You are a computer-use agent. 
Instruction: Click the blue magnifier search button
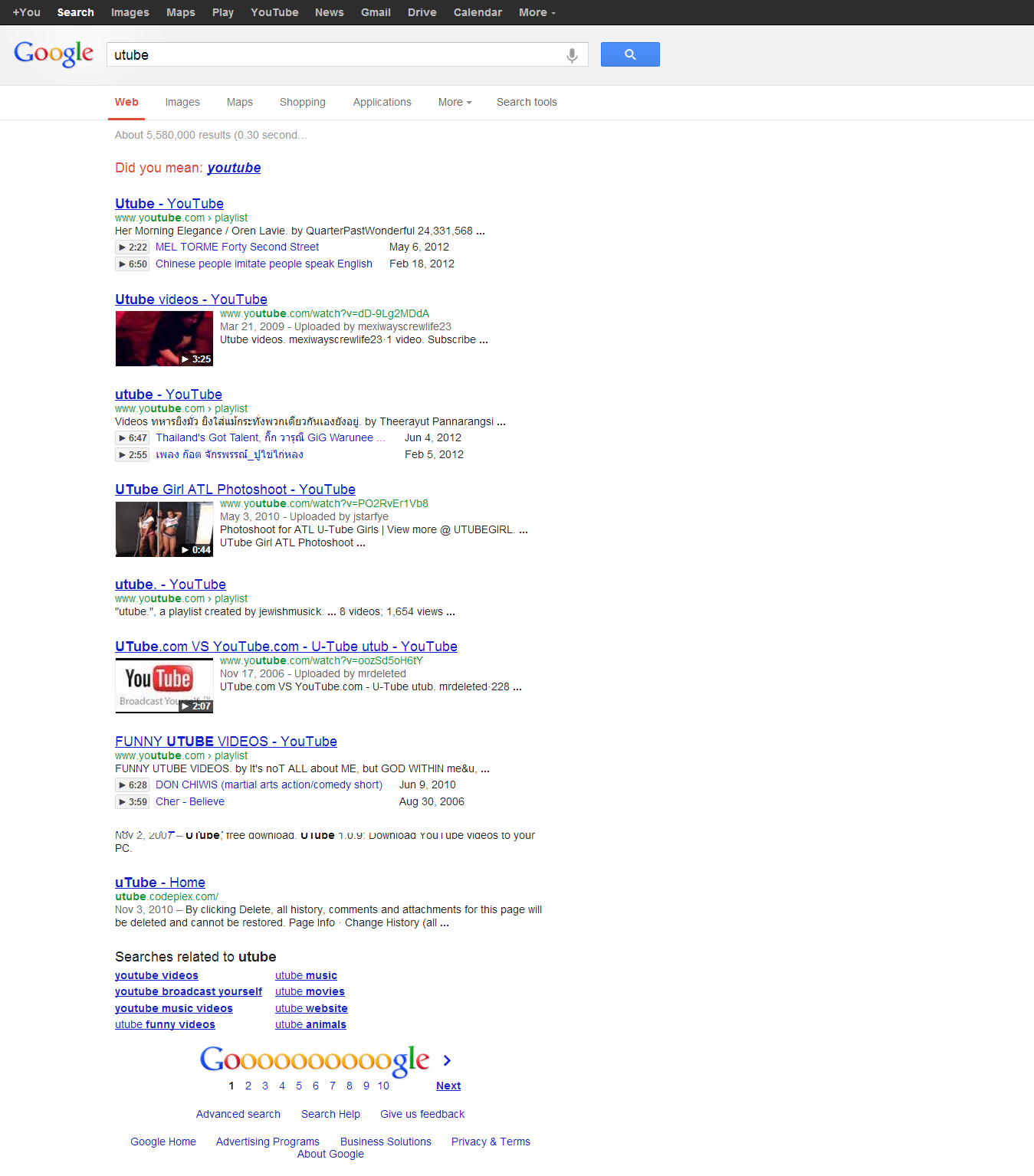630,54
